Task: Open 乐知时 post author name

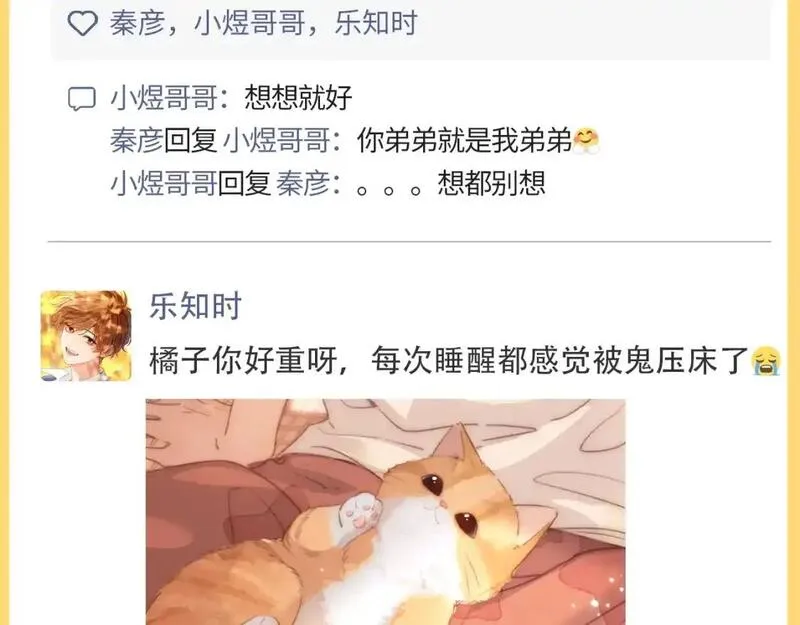Action: (x=195, y=306)
